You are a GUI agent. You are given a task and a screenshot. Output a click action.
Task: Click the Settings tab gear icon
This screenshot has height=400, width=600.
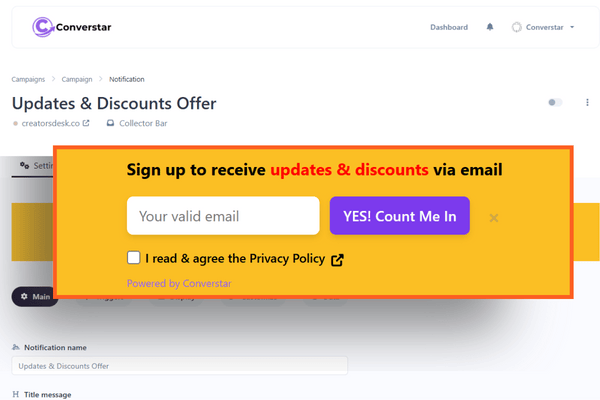[24, 165]
